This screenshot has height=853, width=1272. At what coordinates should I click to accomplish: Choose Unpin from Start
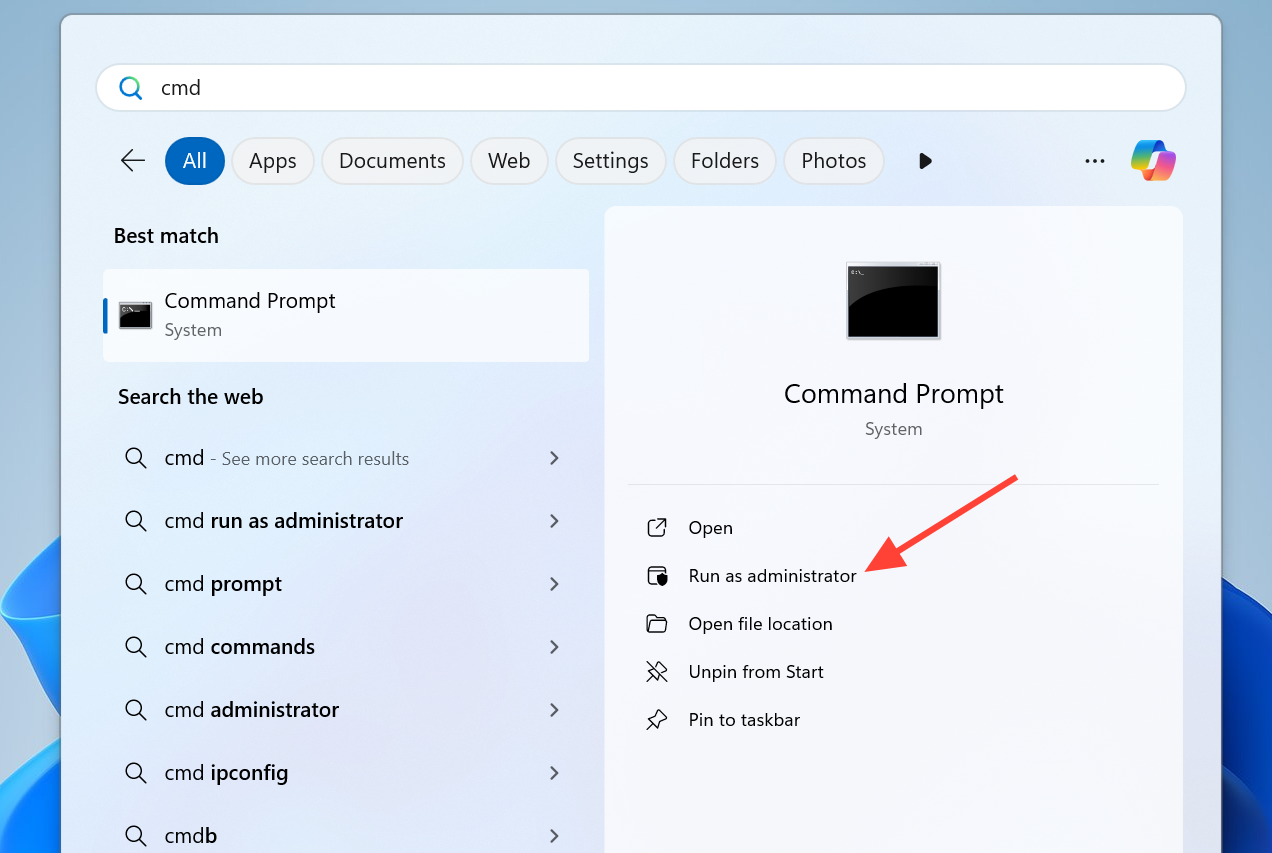(x=756, y=672)
